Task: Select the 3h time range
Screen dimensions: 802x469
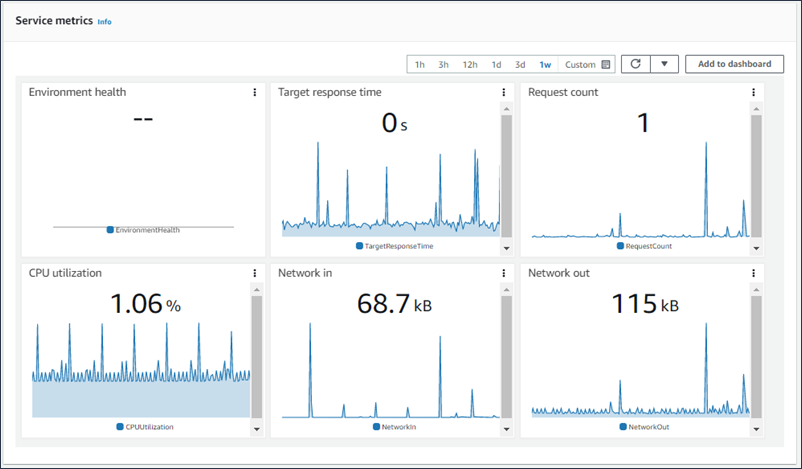Action: tap(444, 65)
